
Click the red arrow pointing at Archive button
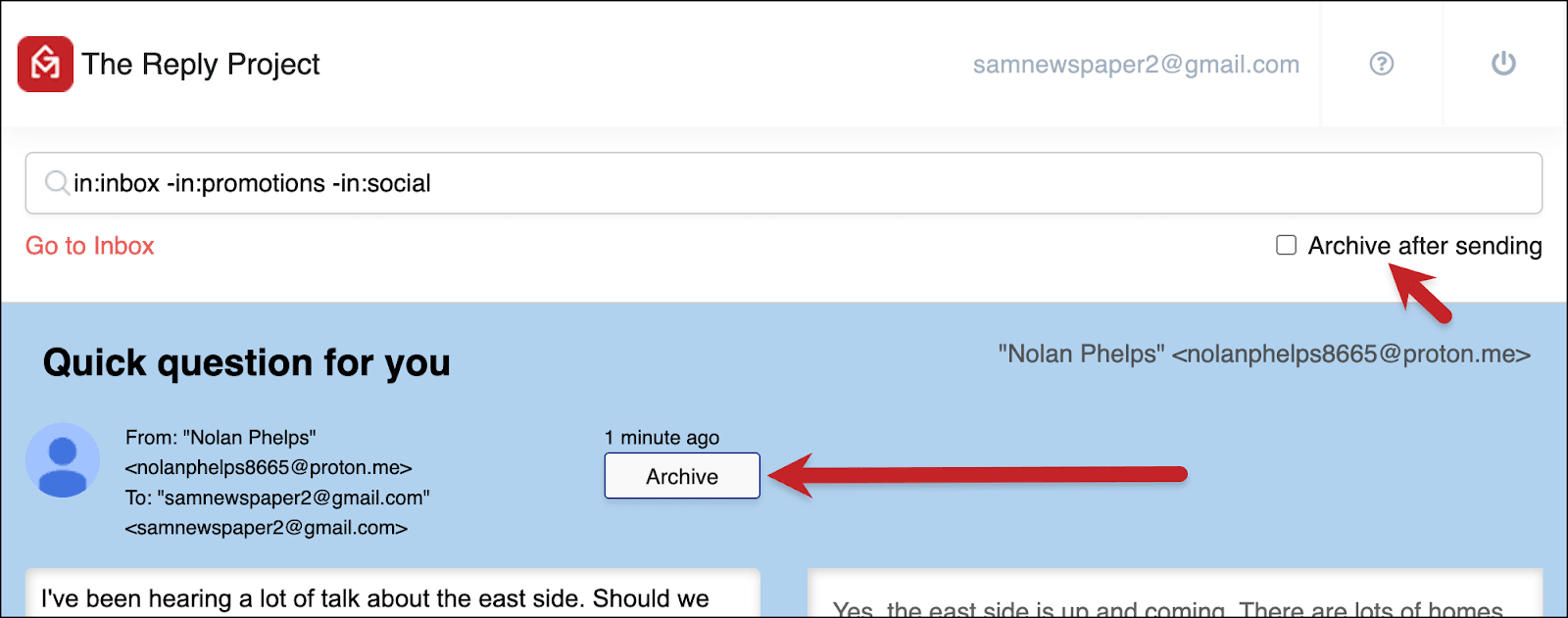(978, 475)
